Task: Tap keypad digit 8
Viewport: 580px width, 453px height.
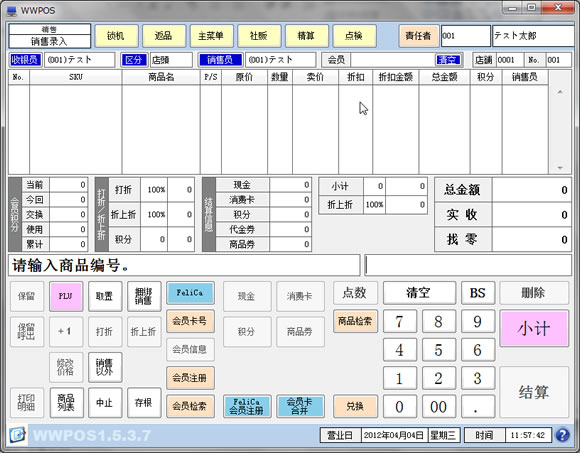Action: (x=439, y=321)
